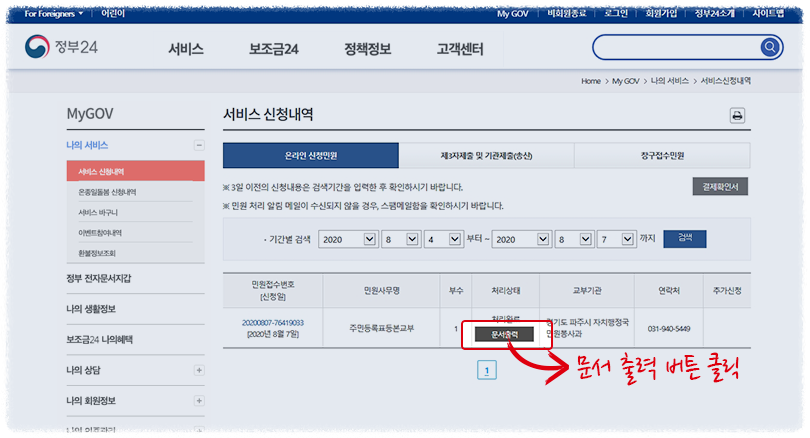
Task: Click 처리상태 column header
Action: pyautogui.click(x=505, y=291)
